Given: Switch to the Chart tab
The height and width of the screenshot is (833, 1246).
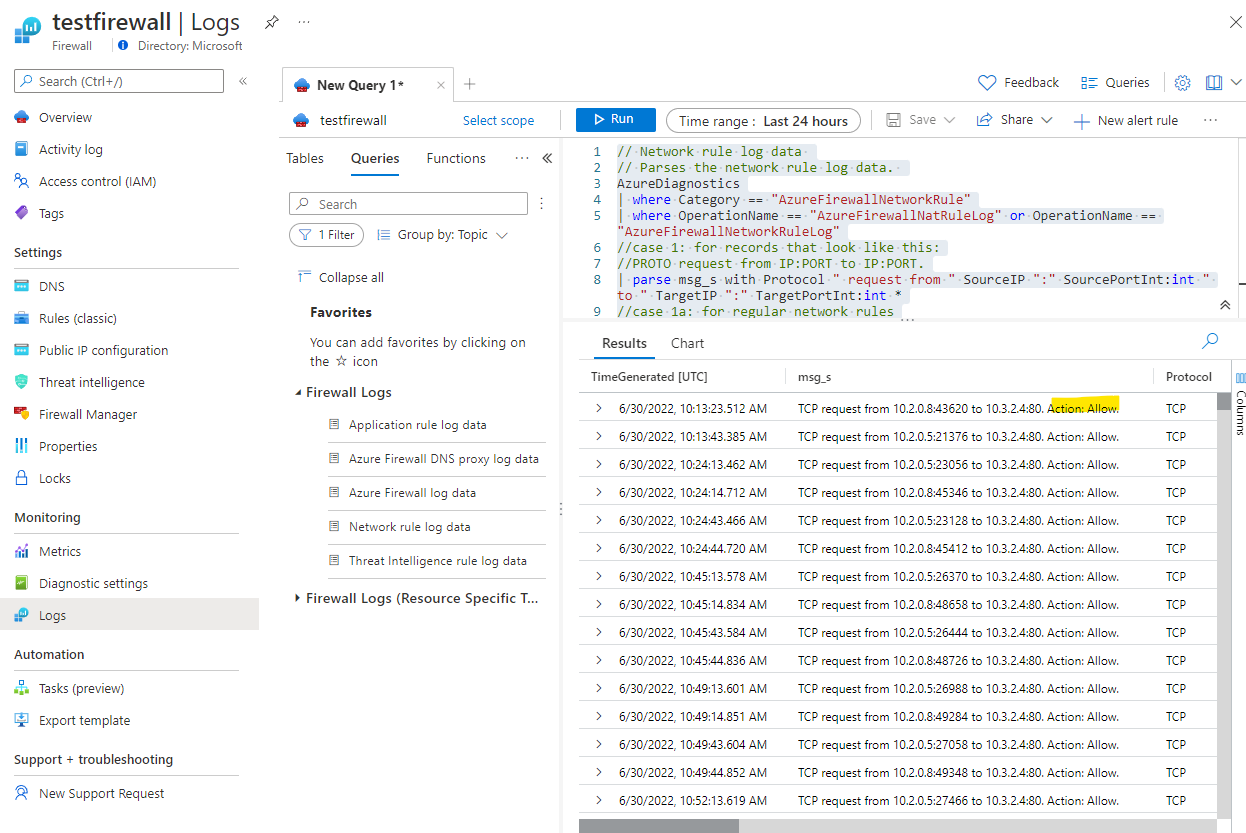Looking at the screenshot, I should pyautogui.click(x=688, y=343).
